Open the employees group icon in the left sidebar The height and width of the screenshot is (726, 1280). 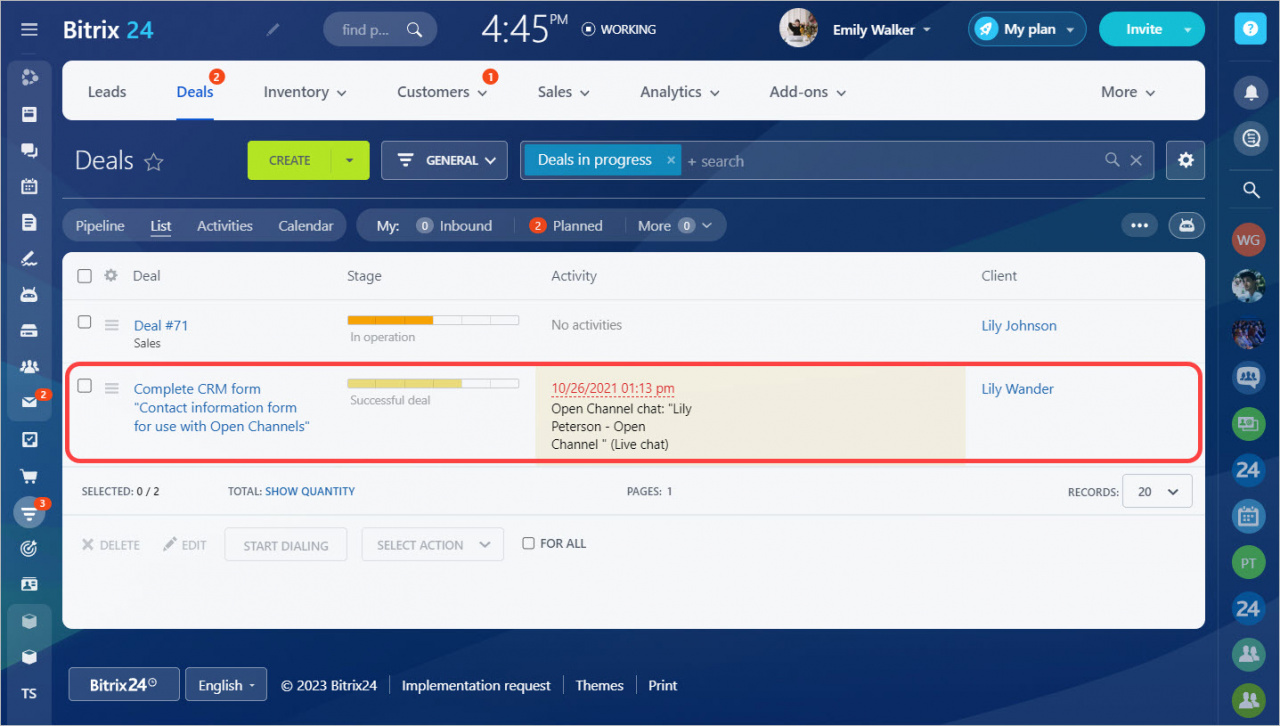tap(29, 366)
